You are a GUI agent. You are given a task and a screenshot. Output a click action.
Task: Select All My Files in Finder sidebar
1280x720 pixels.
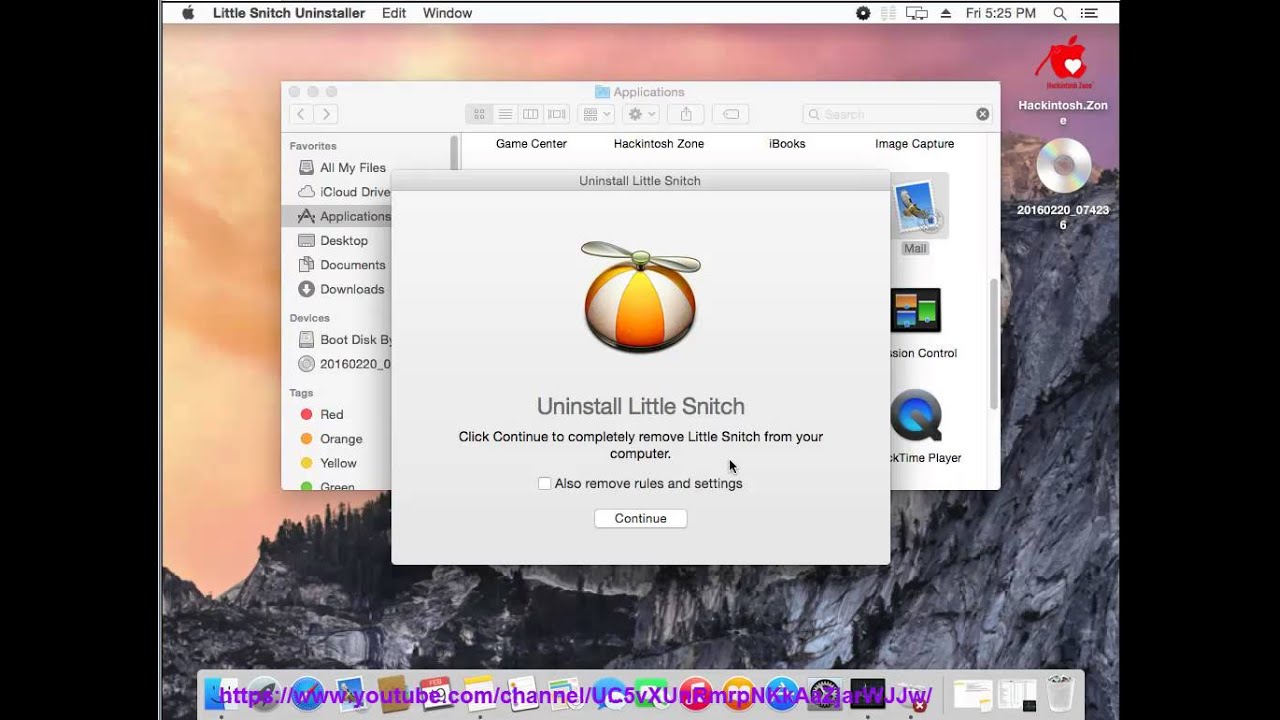click(x=341, y=168)
